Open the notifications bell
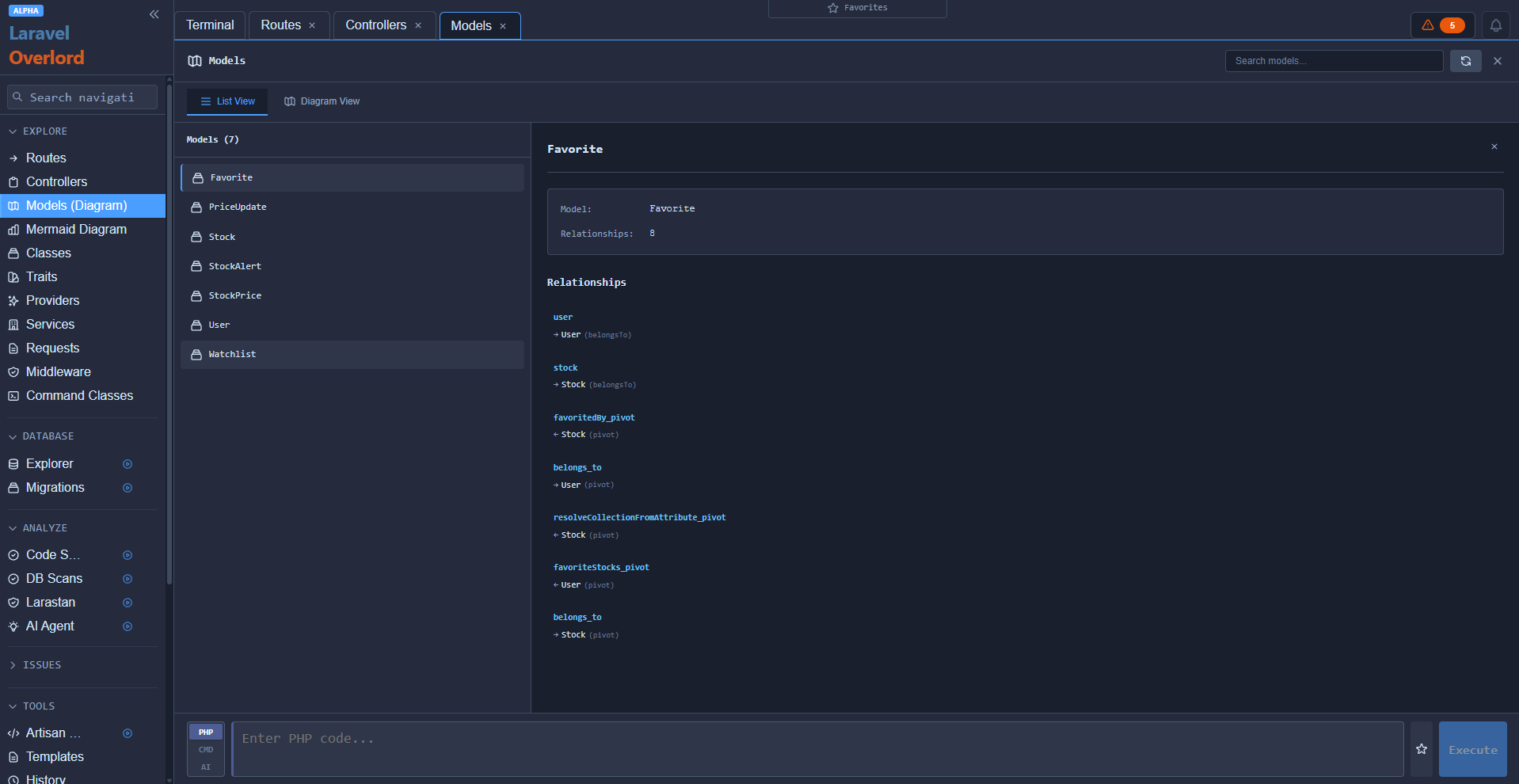This screenshot has height=784, width=1519. pyautogui.click(x=1495, y=25)
